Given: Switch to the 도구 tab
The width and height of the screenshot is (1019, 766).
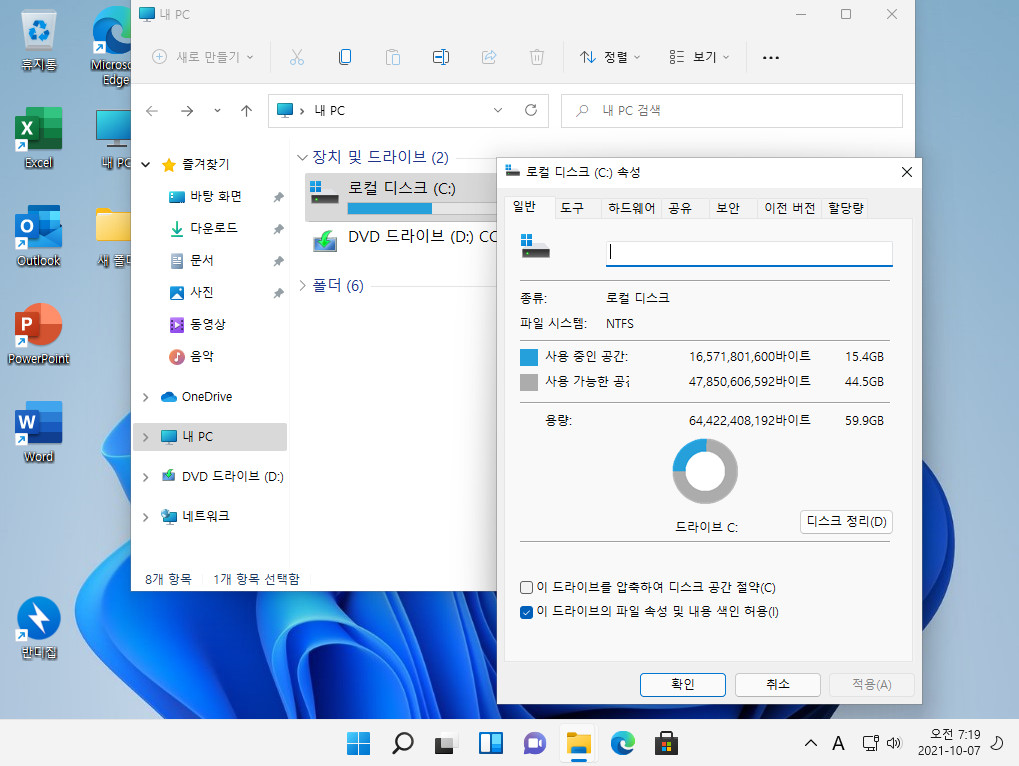Looking at the screenshot, I should (x=572, y=208).
